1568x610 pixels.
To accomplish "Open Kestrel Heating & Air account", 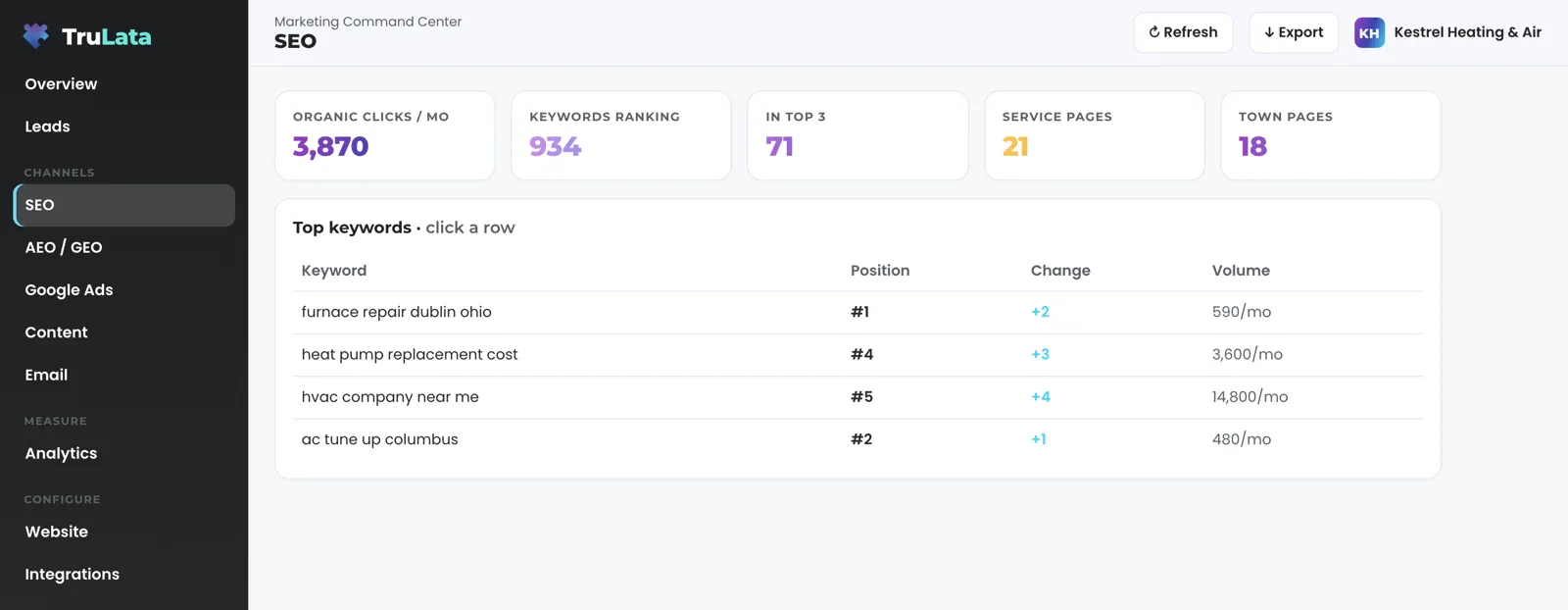I will coord(1467,32).
